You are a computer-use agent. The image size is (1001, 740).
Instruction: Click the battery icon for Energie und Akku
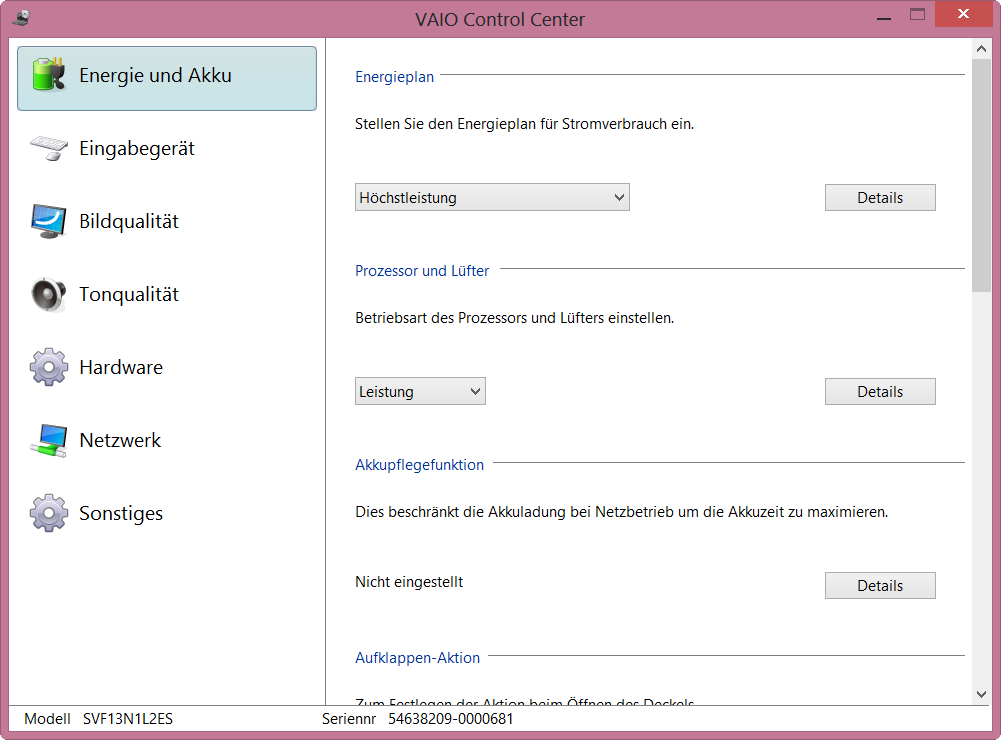point(49,75)
